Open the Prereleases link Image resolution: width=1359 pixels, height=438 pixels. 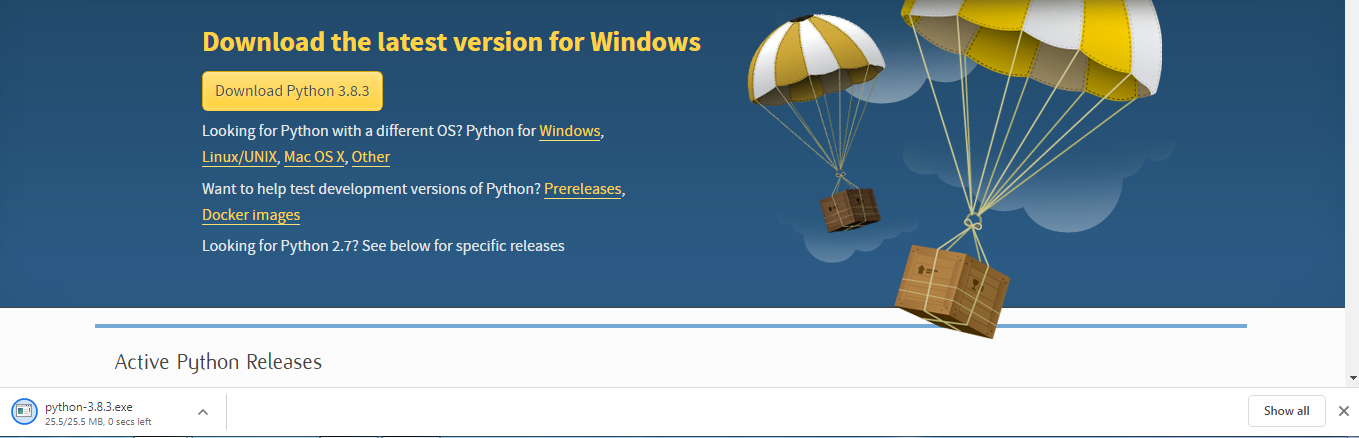click(583, 189)
